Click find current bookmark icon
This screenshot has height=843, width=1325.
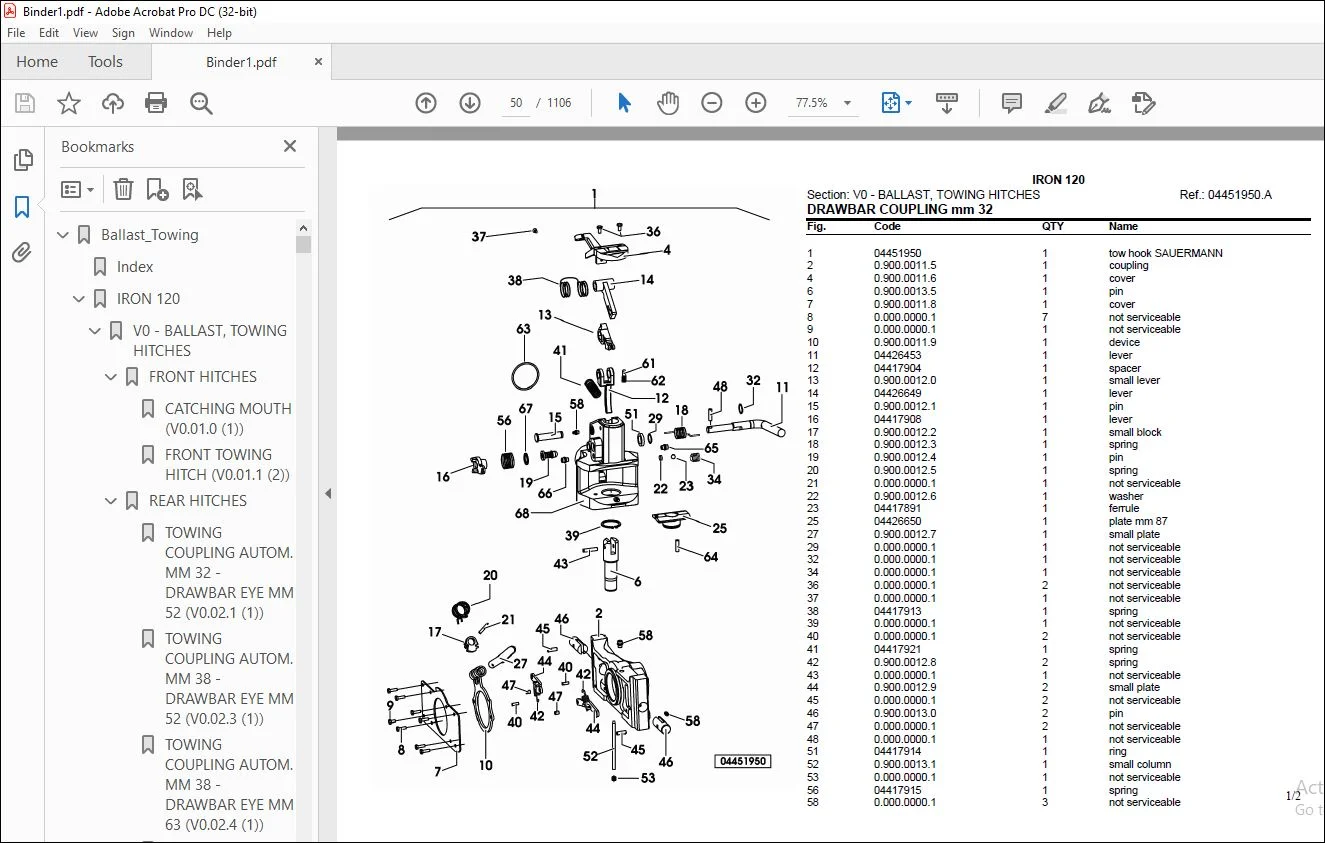click(x=192, y=189)
